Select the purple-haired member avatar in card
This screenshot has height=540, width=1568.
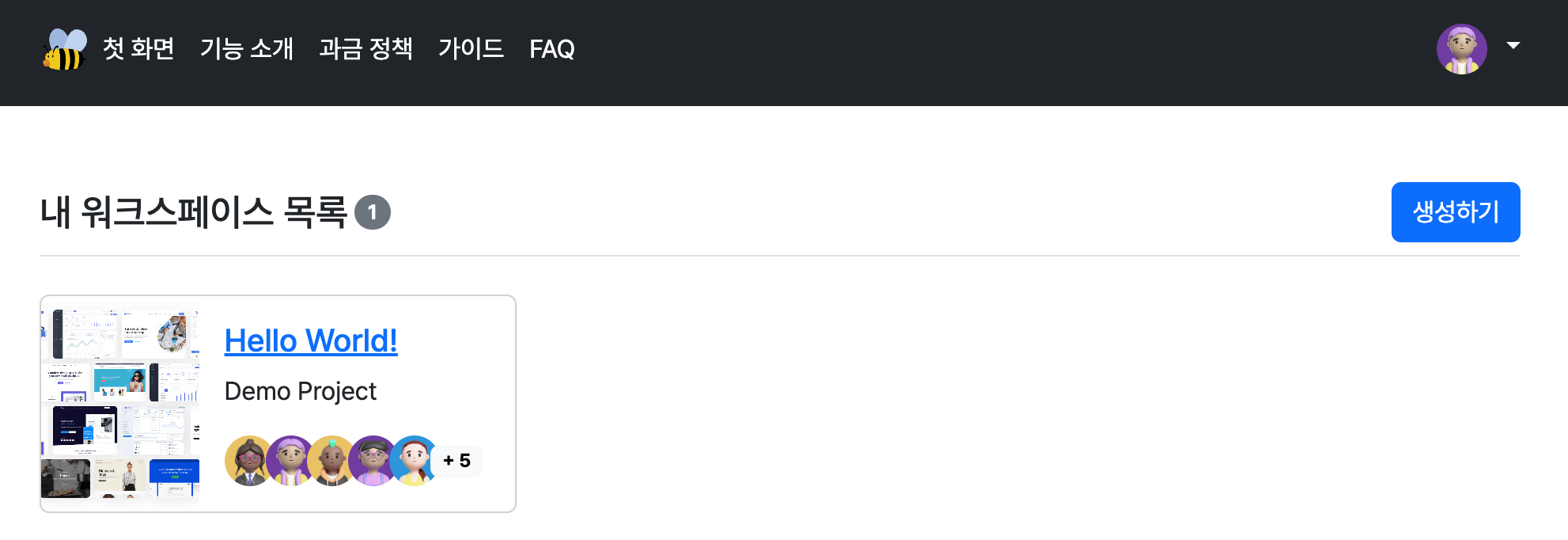coord(290,461)
